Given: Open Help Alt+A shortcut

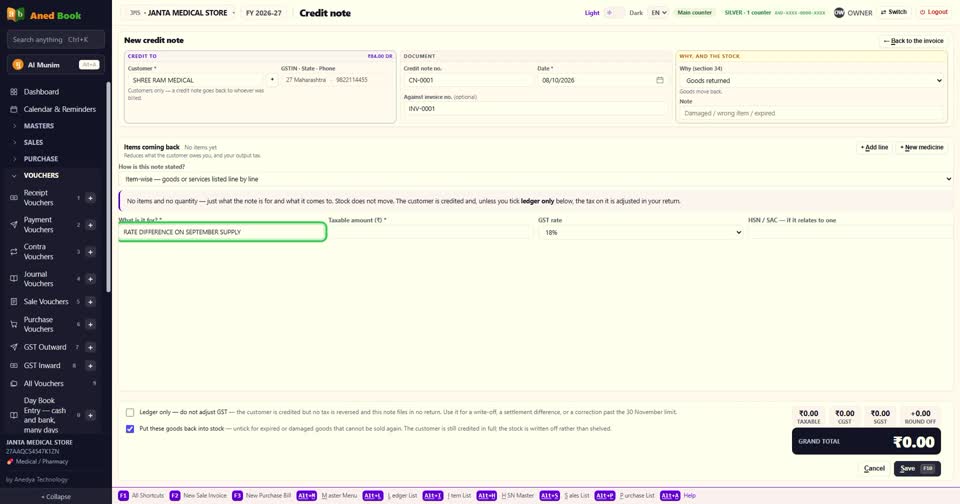Looking at the screenshot, I should click(678, 495).
